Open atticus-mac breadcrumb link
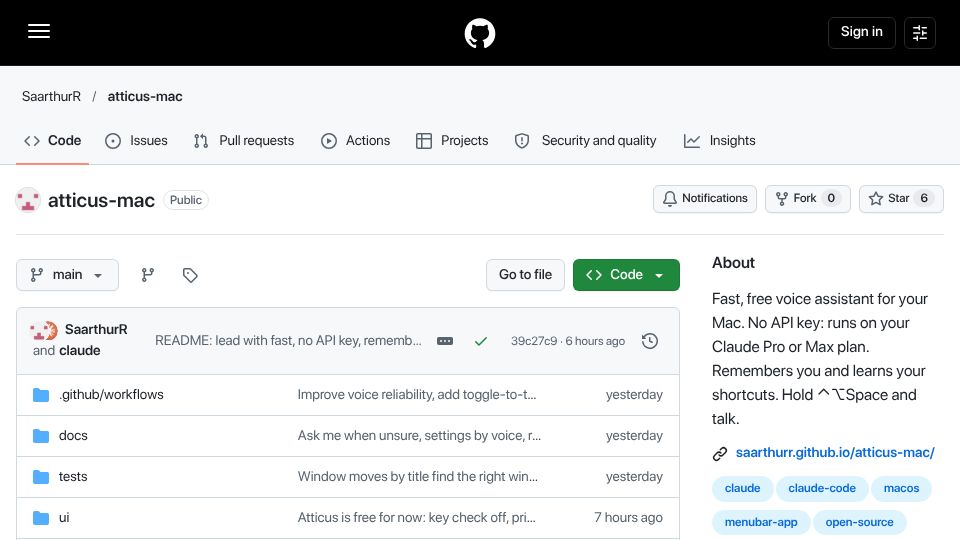The image size is (960, 540). click(145, 96)
